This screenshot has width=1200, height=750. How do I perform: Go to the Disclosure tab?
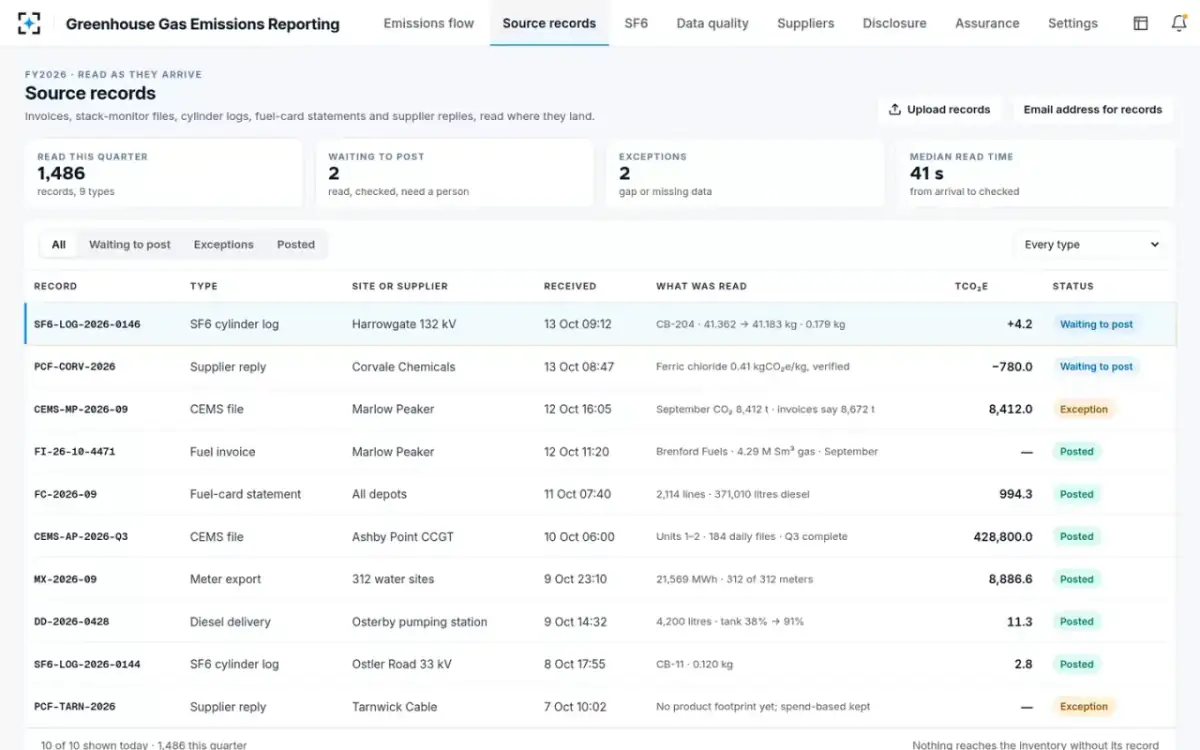coord(894,23)
